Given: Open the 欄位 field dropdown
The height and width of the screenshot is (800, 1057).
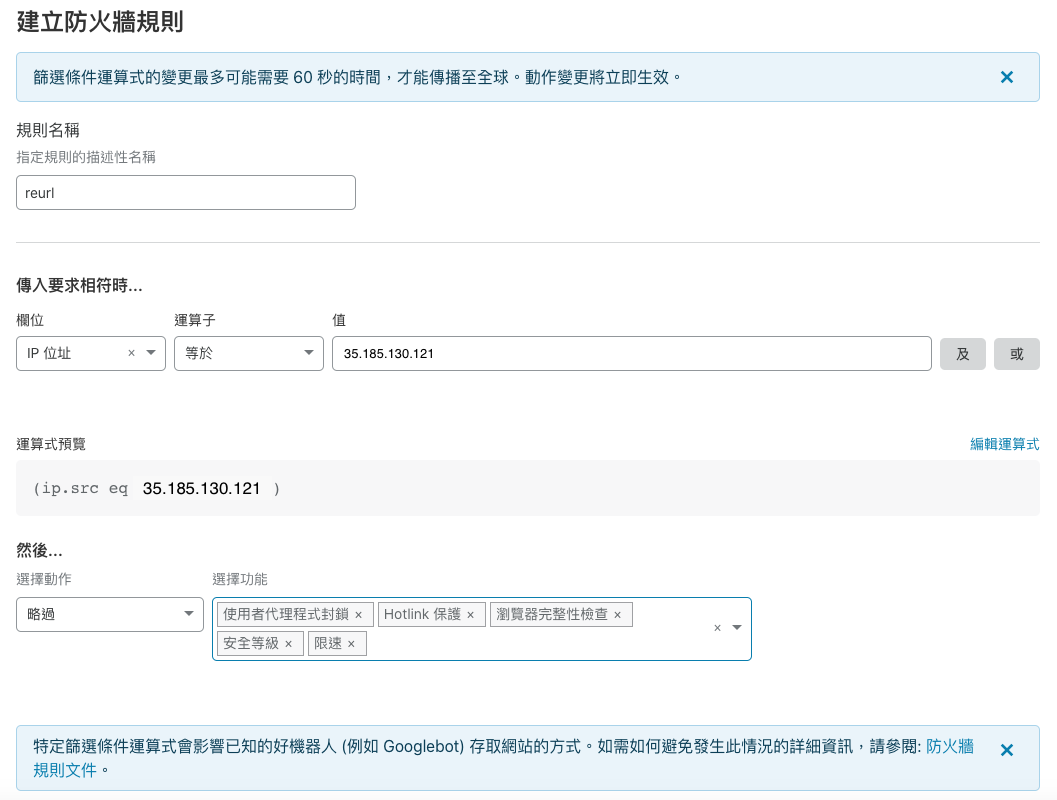Looking at the screenshot, I should (x=151, y=353).
